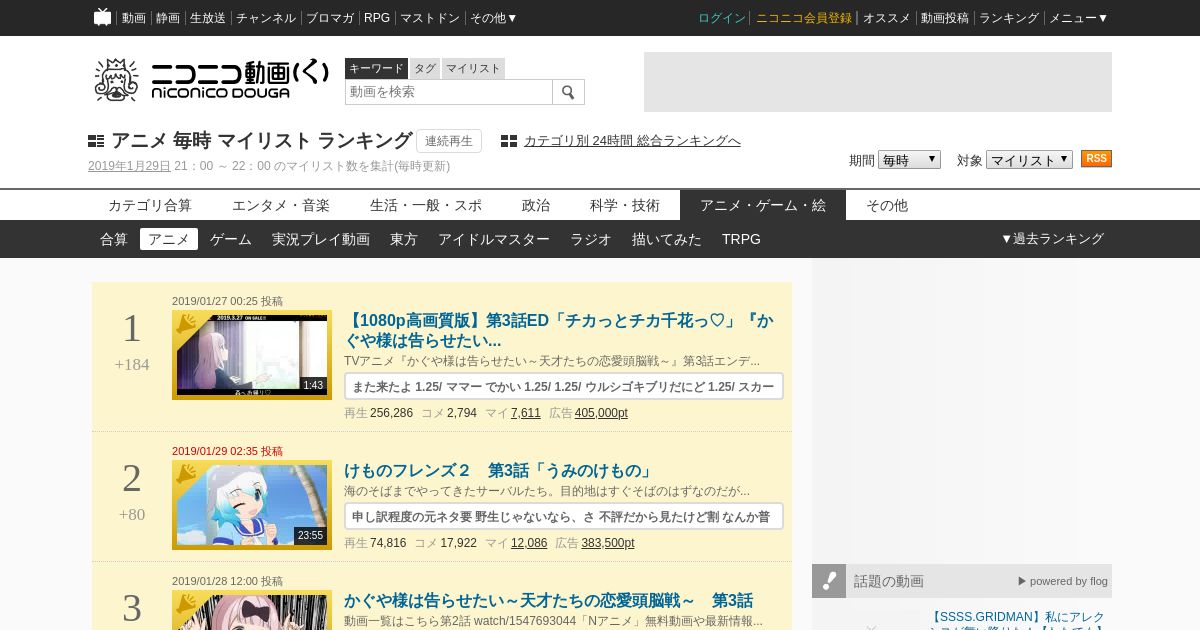Open the カテゴリ合算 category tab
Screen dimensions: 1200x630
(x=150, y=205)
